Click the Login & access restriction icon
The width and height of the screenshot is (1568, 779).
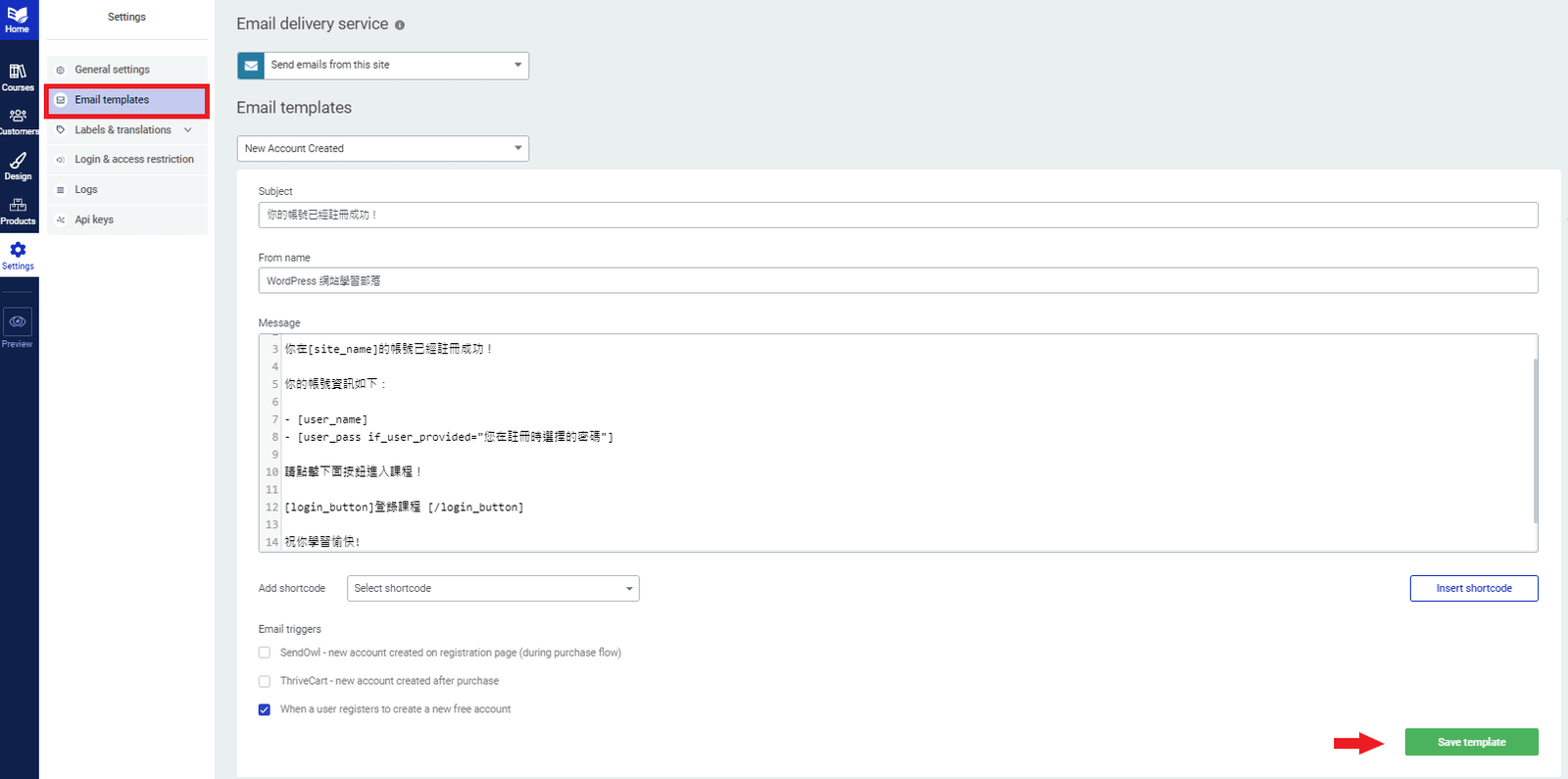pos(61,160)
